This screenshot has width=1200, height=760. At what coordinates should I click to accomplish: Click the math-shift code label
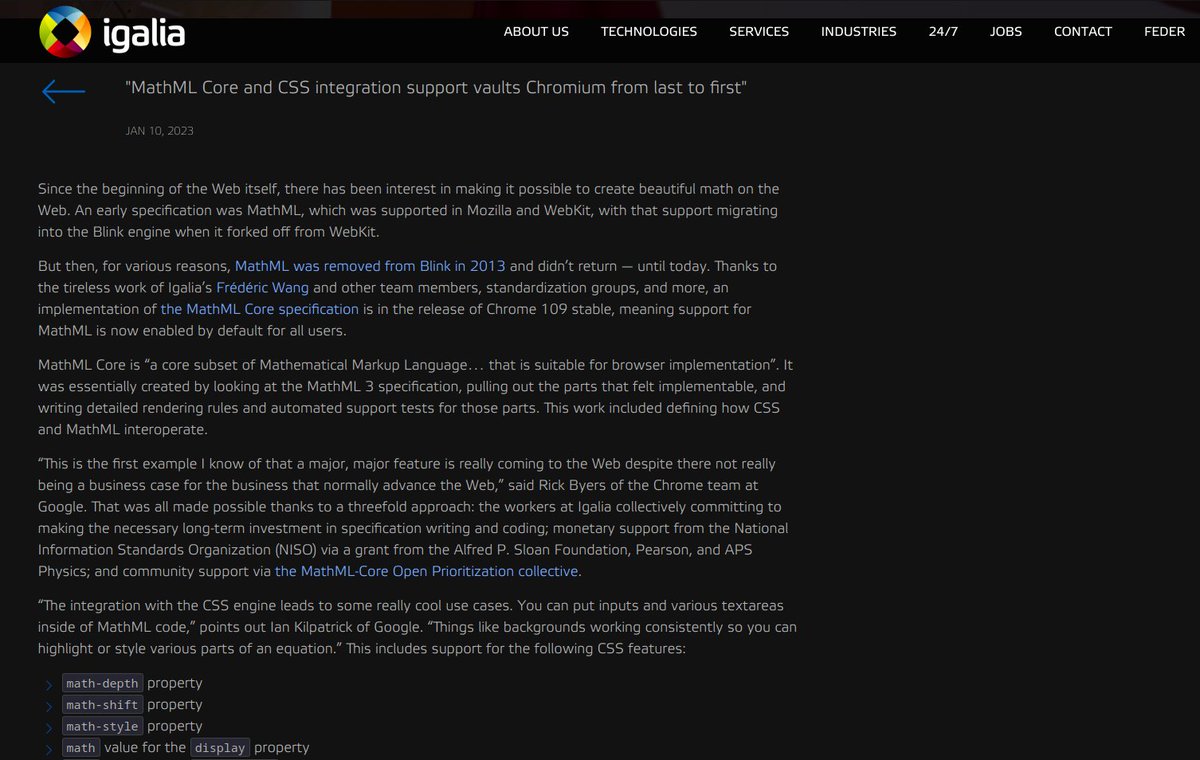pyautogui.click(x=103, y=705)
